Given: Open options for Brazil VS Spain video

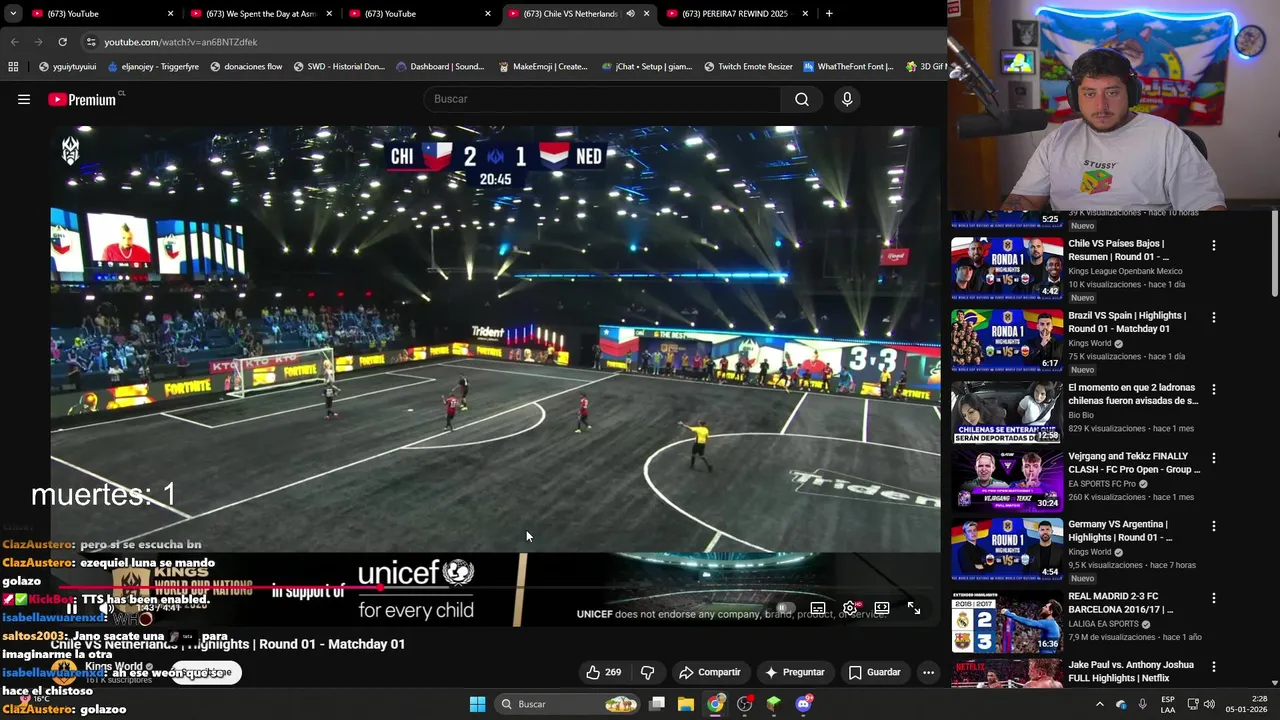Looking at the screenshot, I should (x=1214, y=317).
